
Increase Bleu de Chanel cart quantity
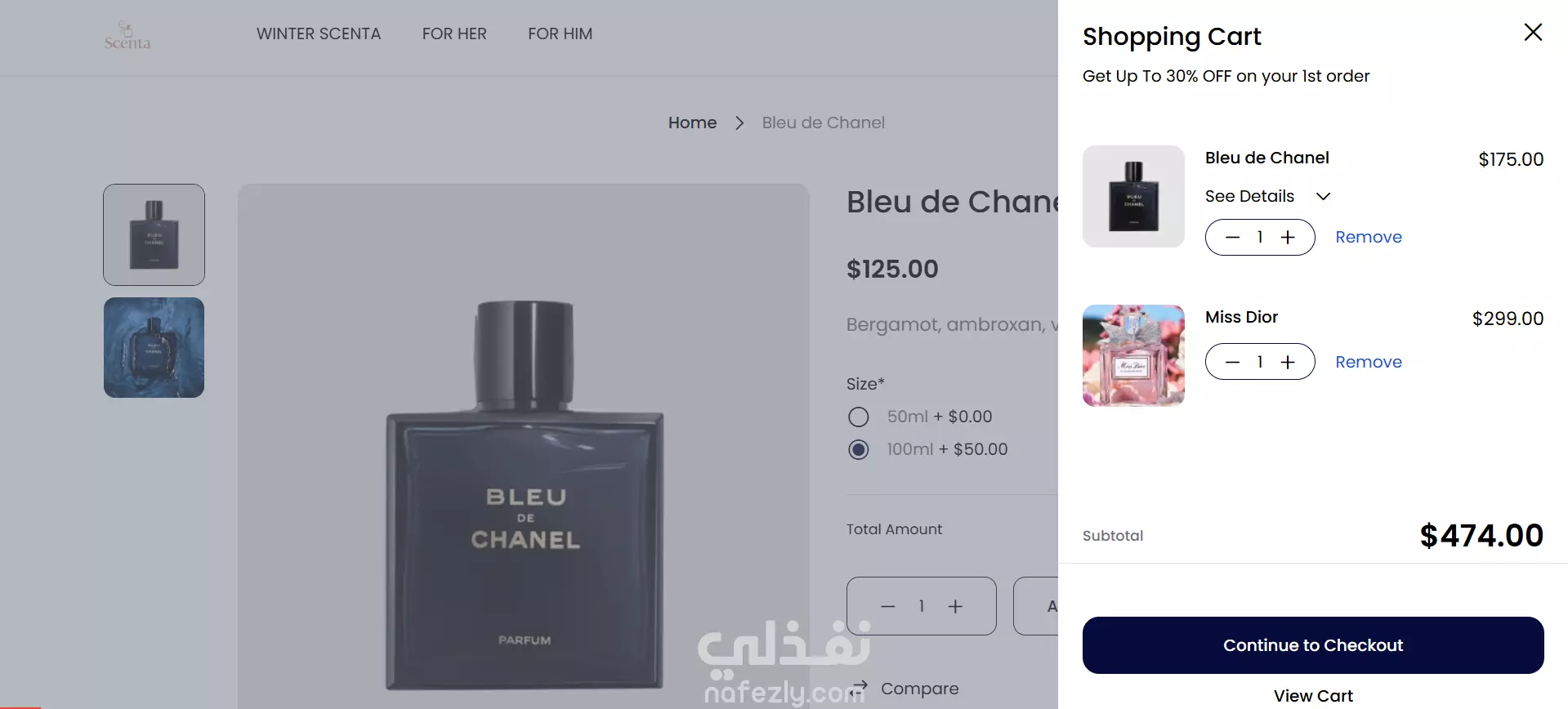point(1288,238)
